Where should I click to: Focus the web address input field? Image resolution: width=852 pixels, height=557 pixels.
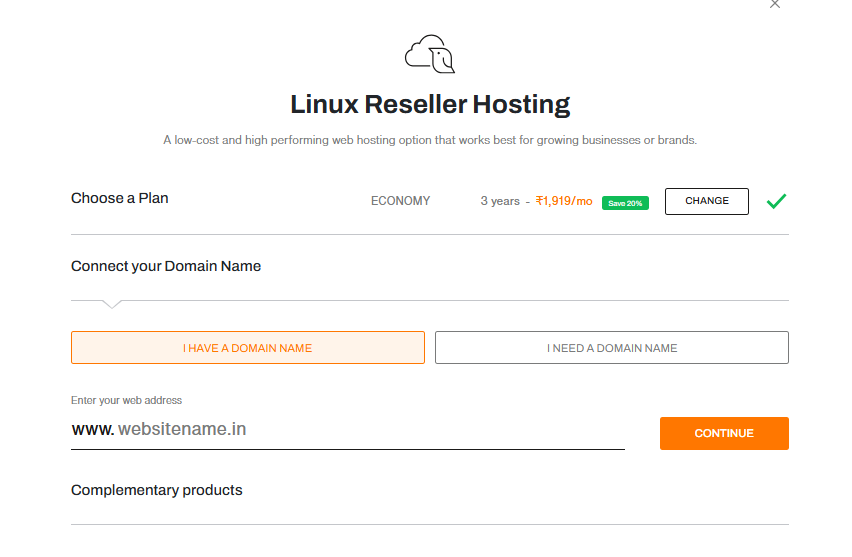pos(348,429)
